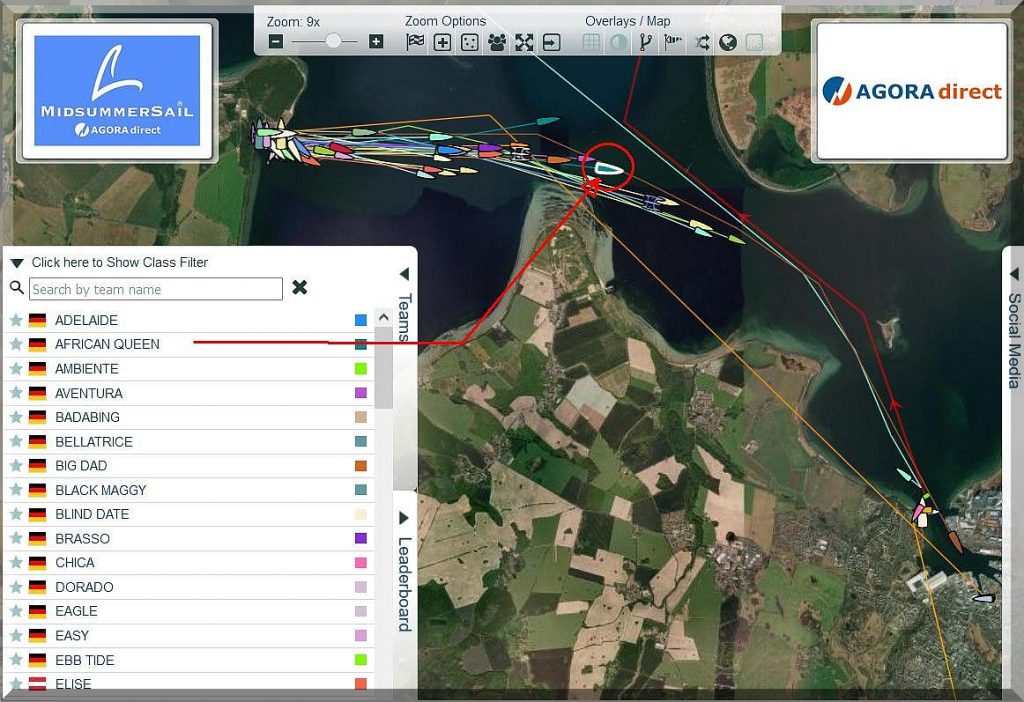Click the branching route overlay icon
Image resolution: width=1024 pixels, height=702 pixels.
646,42
